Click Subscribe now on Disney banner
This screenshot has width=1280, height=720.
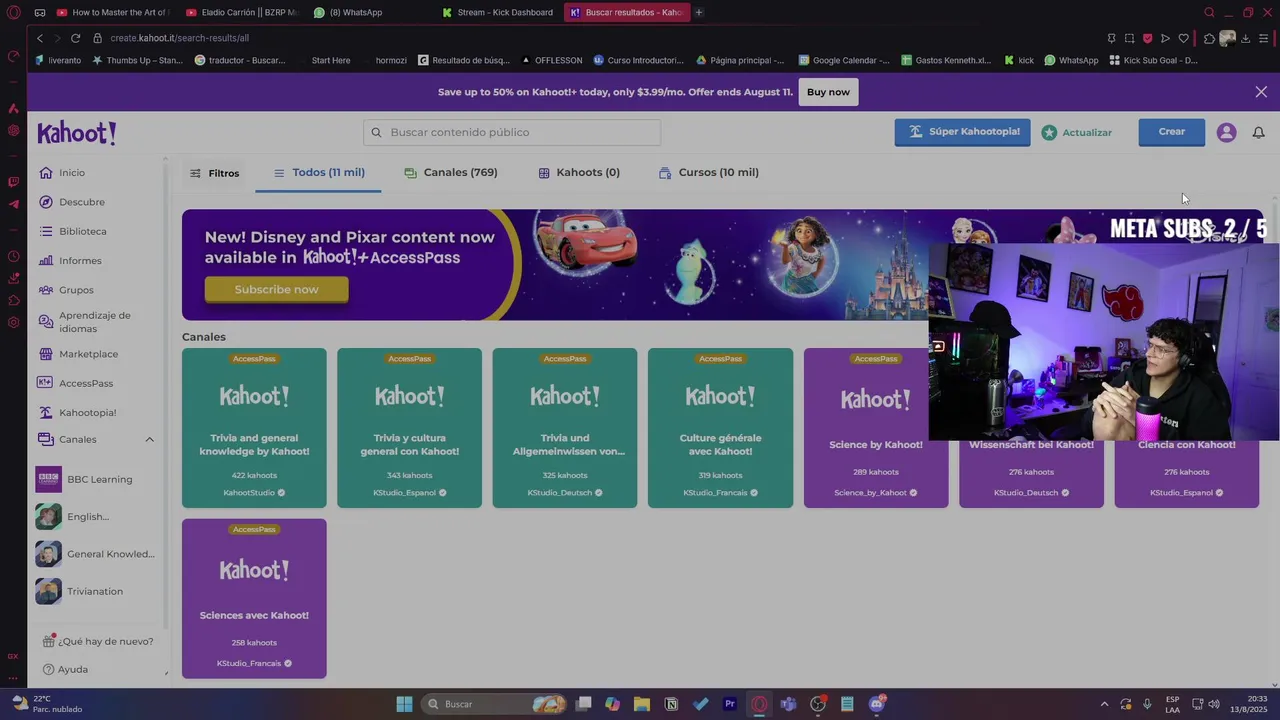[x=276, y=289]
